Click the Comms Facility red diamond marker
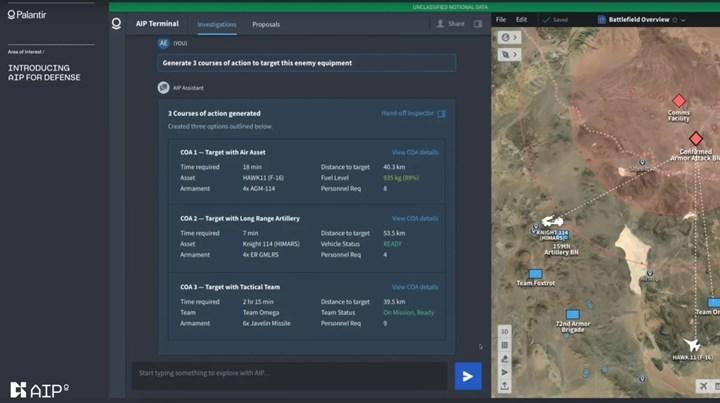Viewport: 720px width, 403px height. [679, 101]
